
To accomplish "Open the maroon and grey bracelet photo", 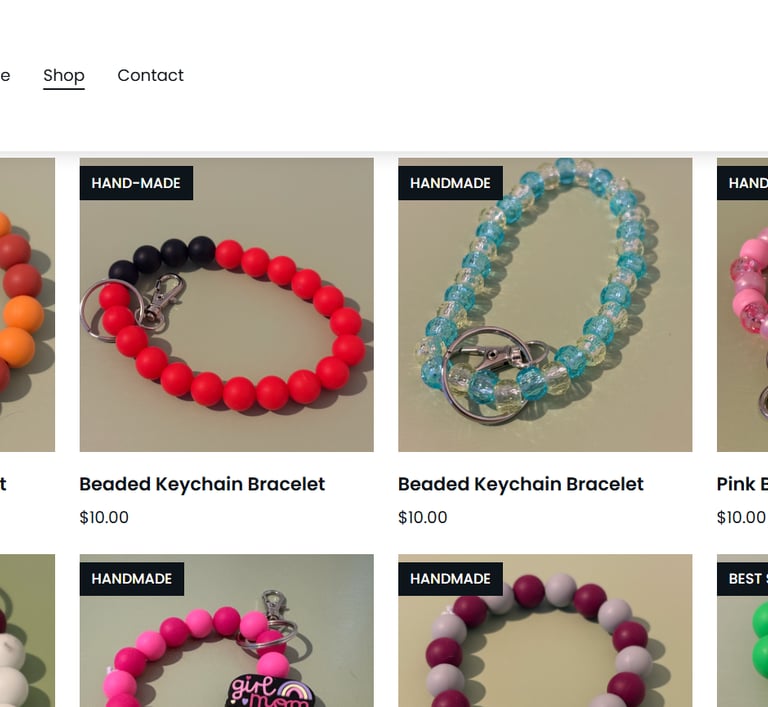I will 545,631.
